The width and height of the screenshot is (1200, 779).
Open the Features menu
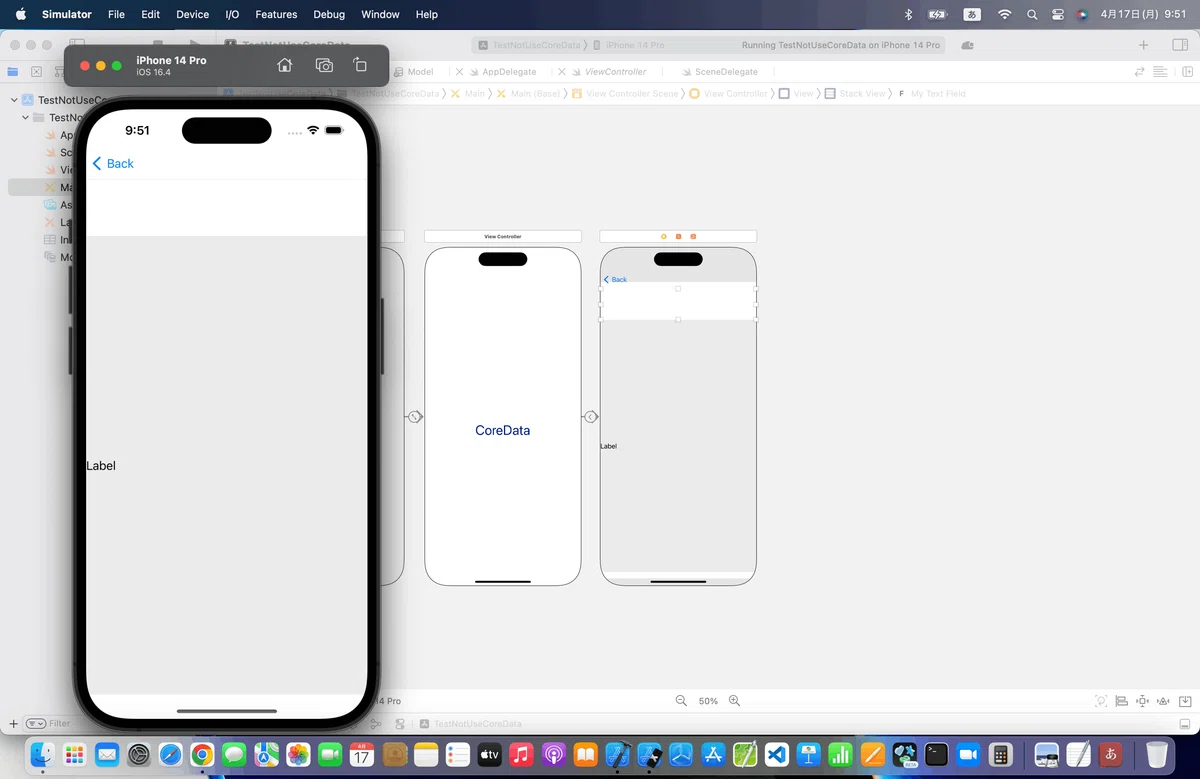click(x=276, y=14)
